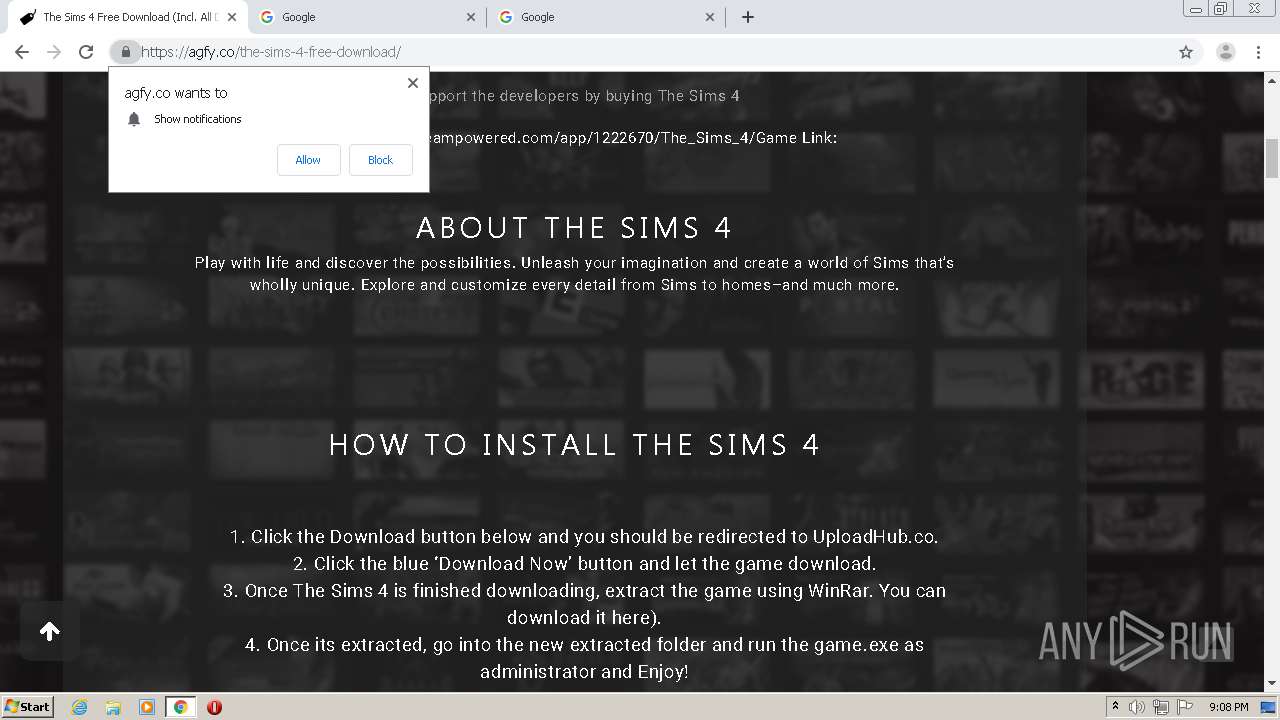Bookmark this page with the star icon
This screenshot has width=1280, height=720.
(1186, 52)
